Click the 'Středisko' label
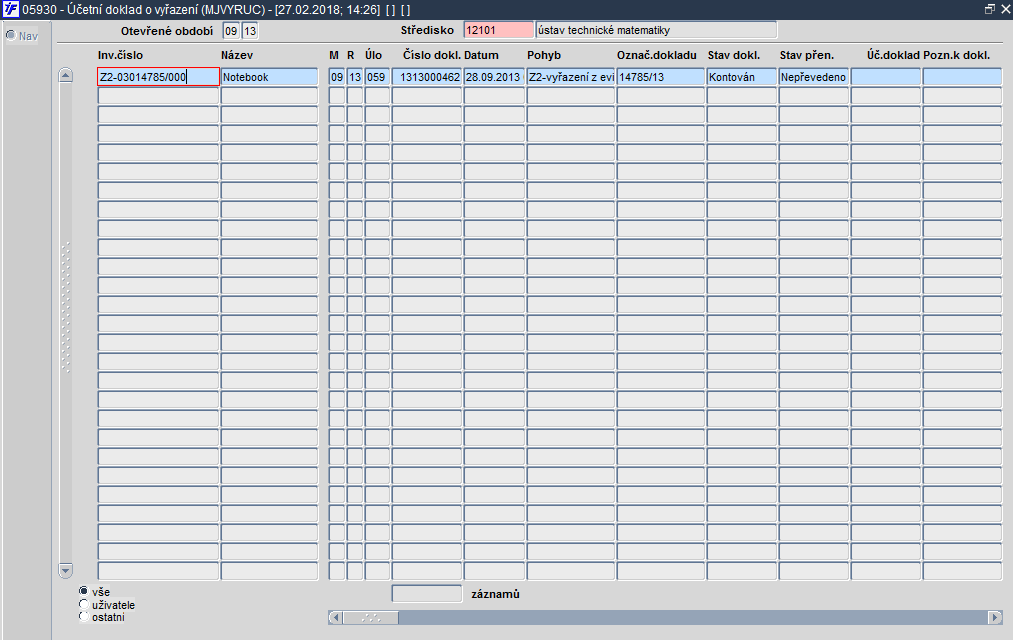This screenshot has height=640, width=1013. (427, 30)
